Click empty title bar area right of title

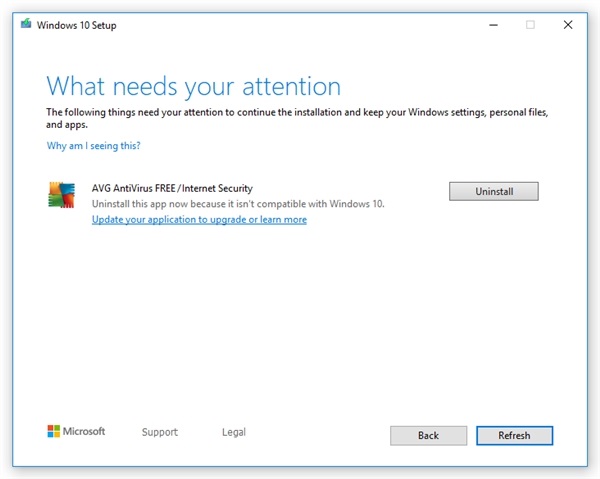(x=300, y=25)
